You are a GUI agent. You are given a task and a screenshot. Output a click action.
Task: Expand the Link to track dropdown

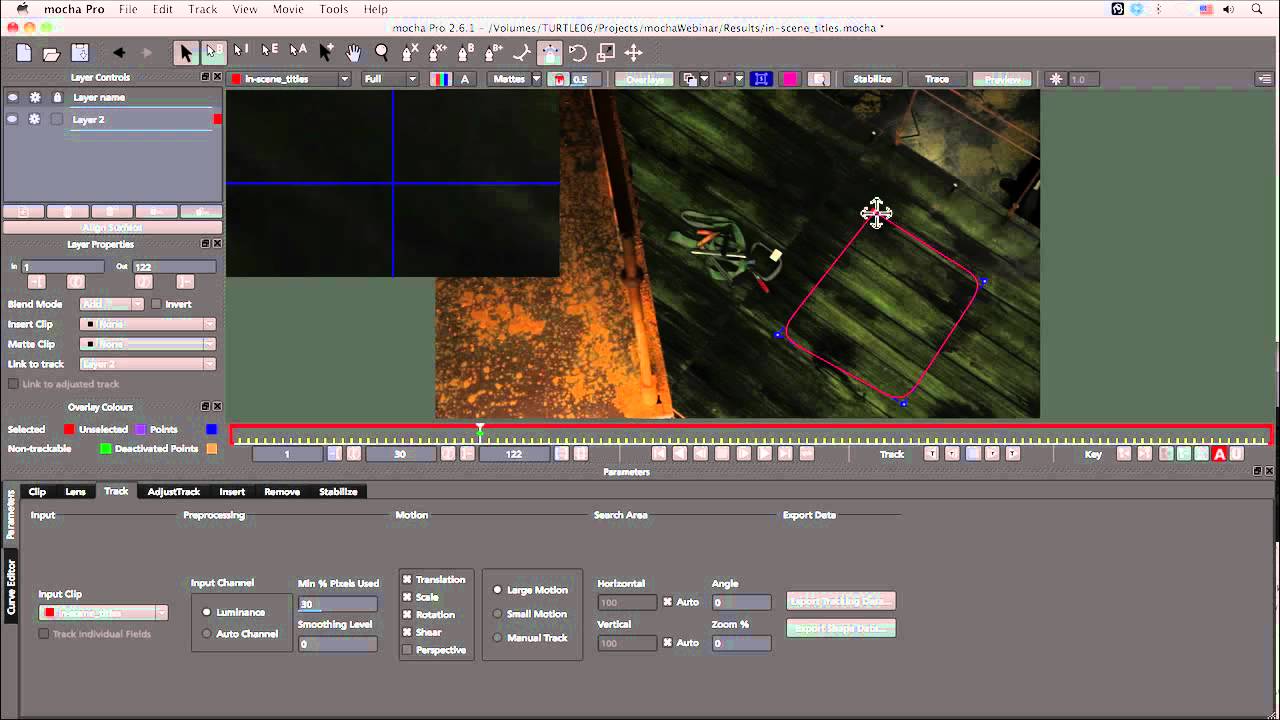tap(147, 363)
